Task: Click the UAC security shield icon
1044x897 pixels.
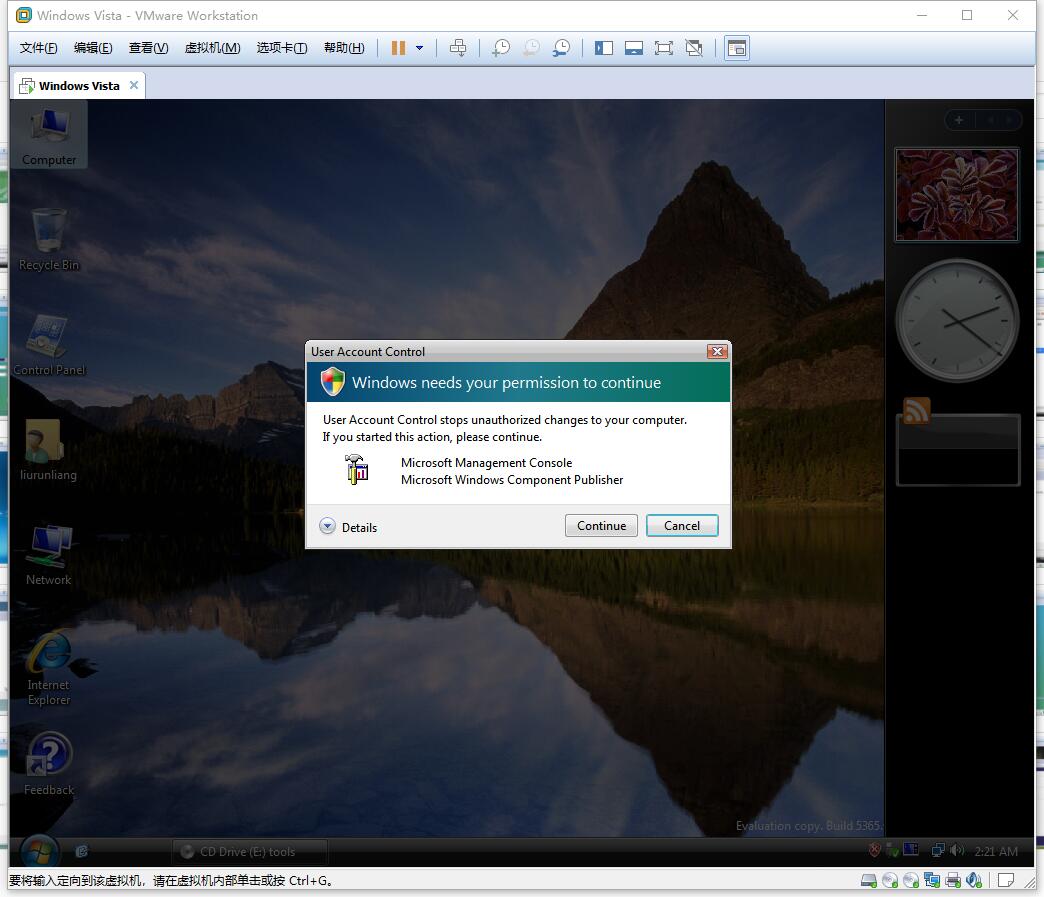Action: [x=333, y=382]
